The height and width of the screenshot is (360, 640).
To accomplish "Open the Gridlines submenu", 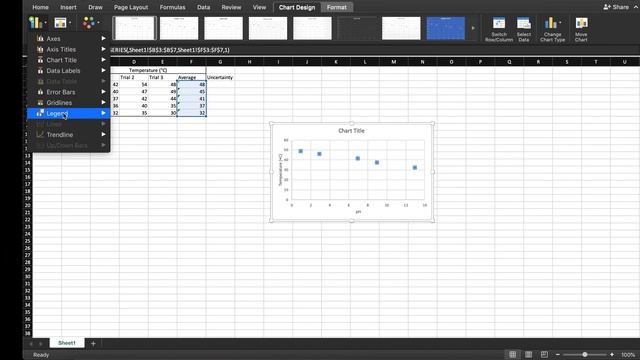I will pos(69,102).
